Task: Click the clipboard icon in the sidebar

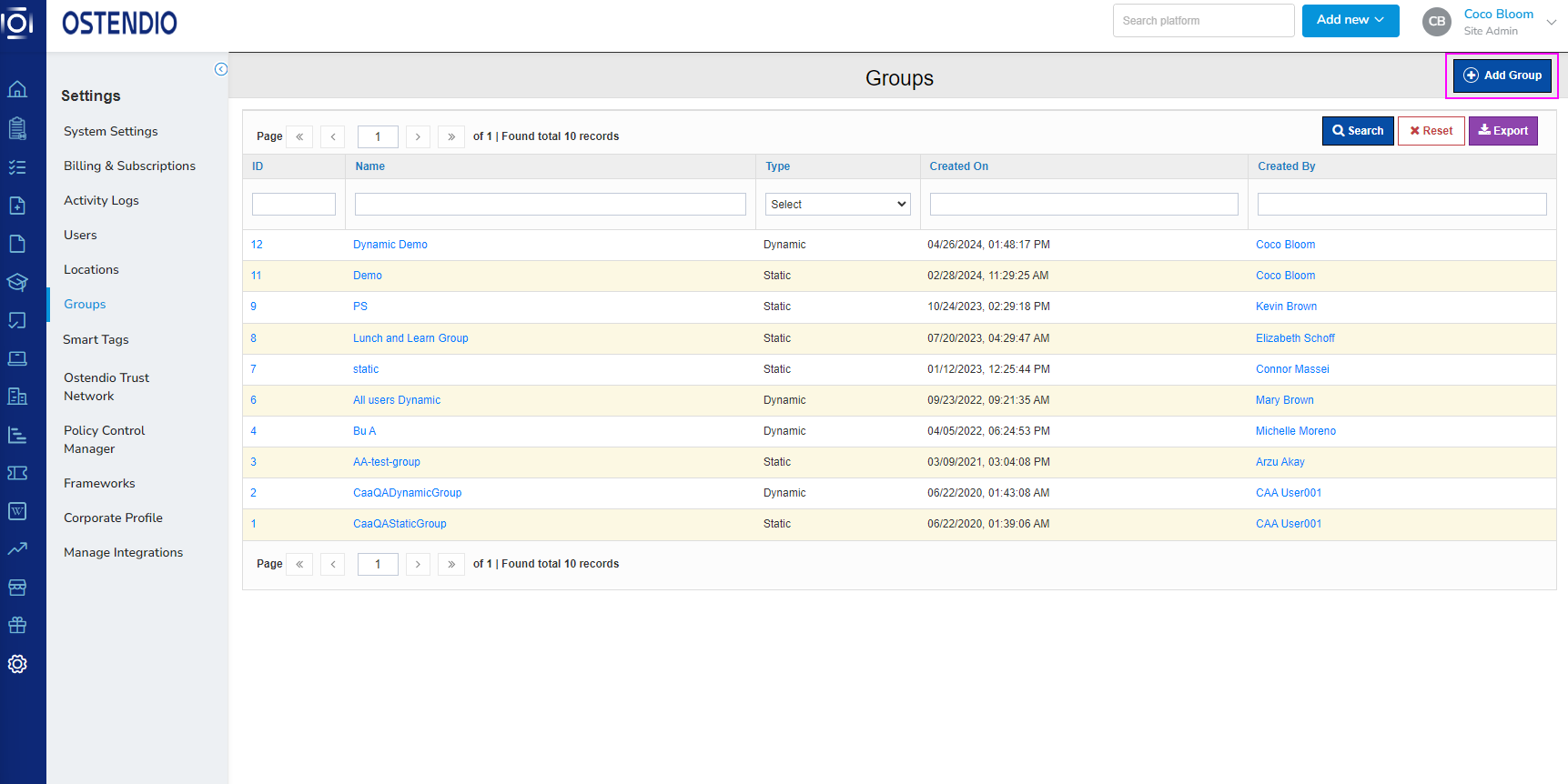Action: [17, 128]
